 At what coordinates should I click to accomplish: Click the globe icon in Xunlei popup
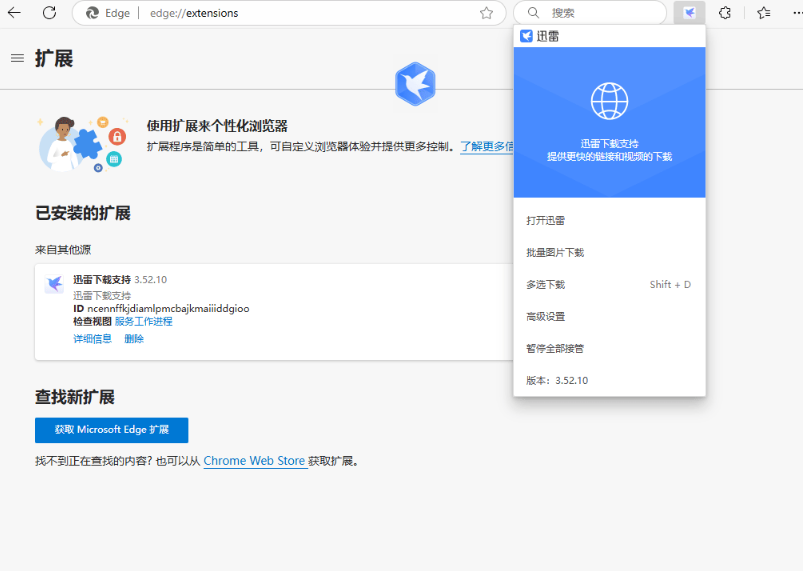click(x=609, y=101)
